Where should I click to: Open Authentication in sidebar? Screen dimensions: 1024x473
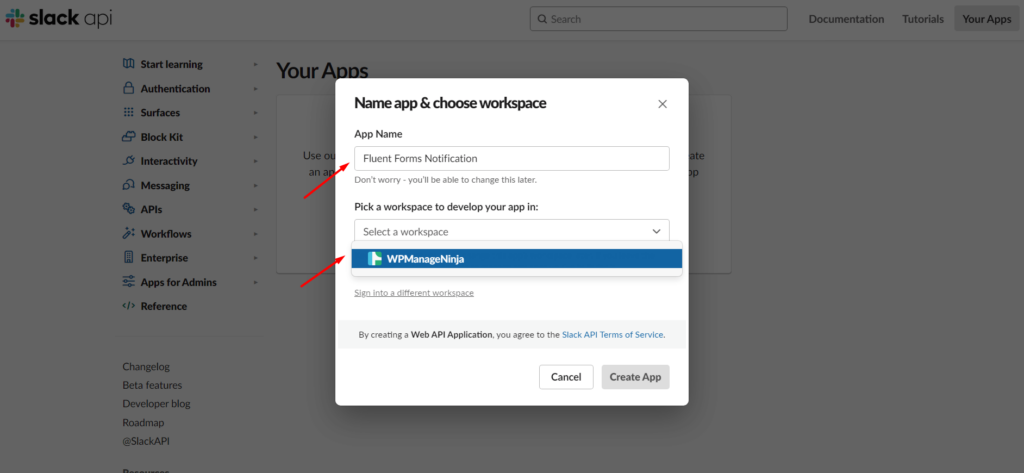175,88
